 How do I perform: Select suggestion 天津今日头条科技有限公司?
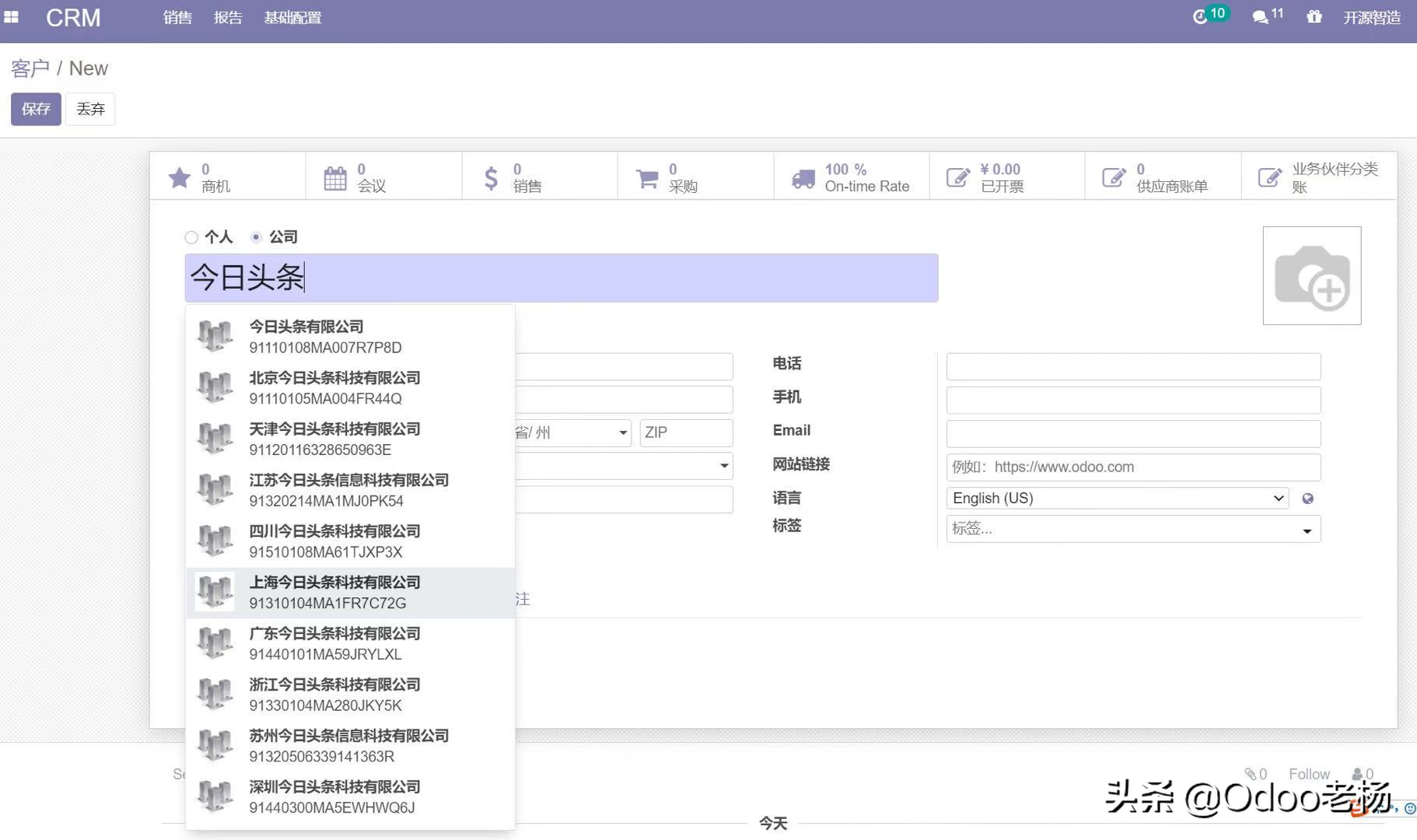click(350, 439)
